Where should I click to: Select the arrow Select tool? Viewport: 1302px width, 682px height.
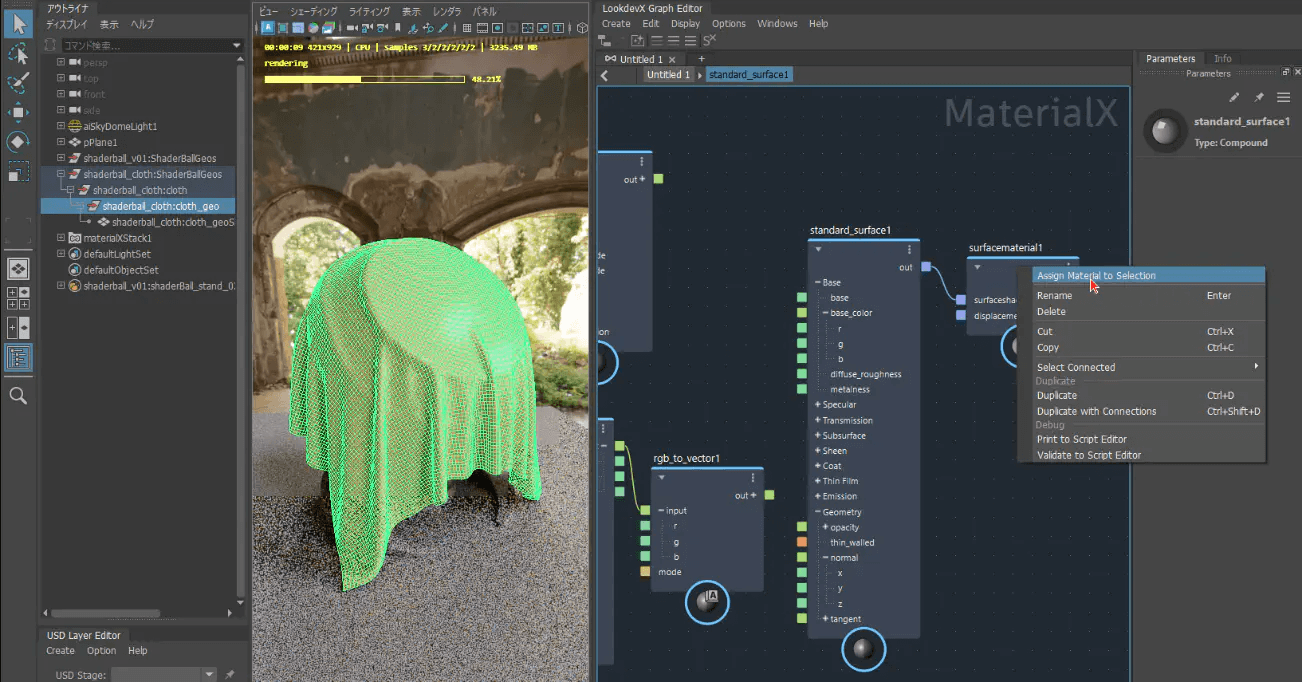(x=19, y=23)
